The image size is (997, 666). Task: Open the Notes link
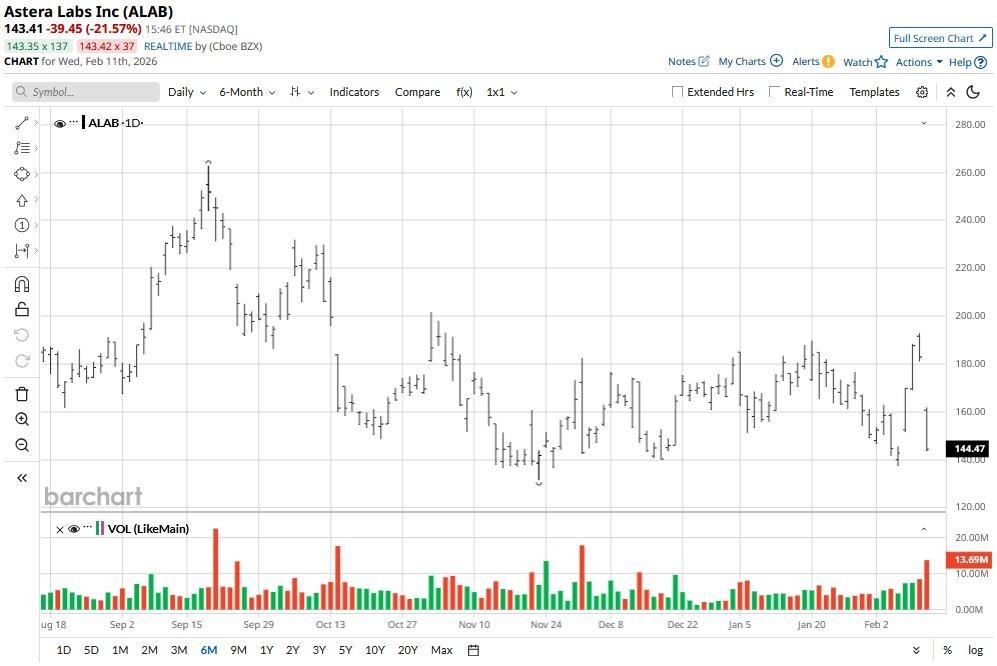688,62
